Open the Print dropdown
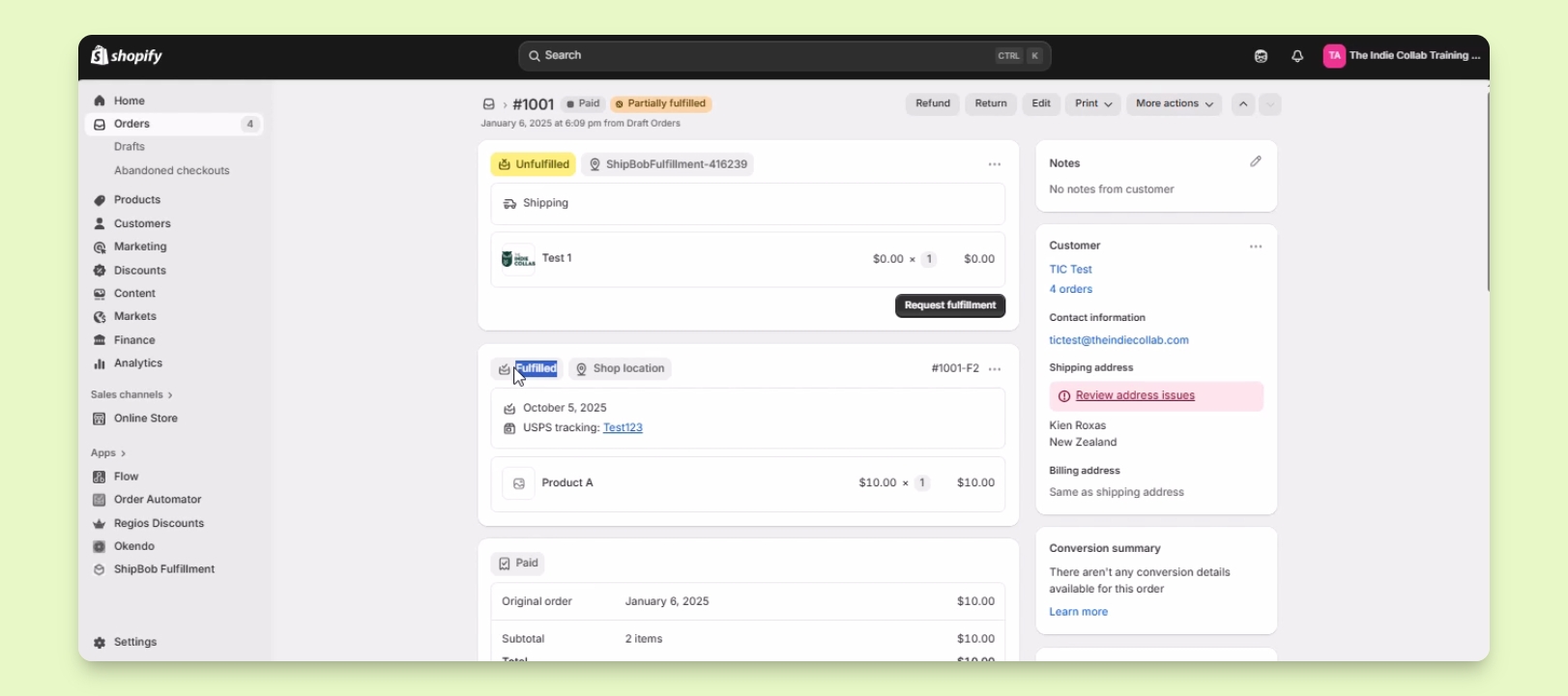Viewport: 1568px width, 696px height. click(x=1093, y=104)
